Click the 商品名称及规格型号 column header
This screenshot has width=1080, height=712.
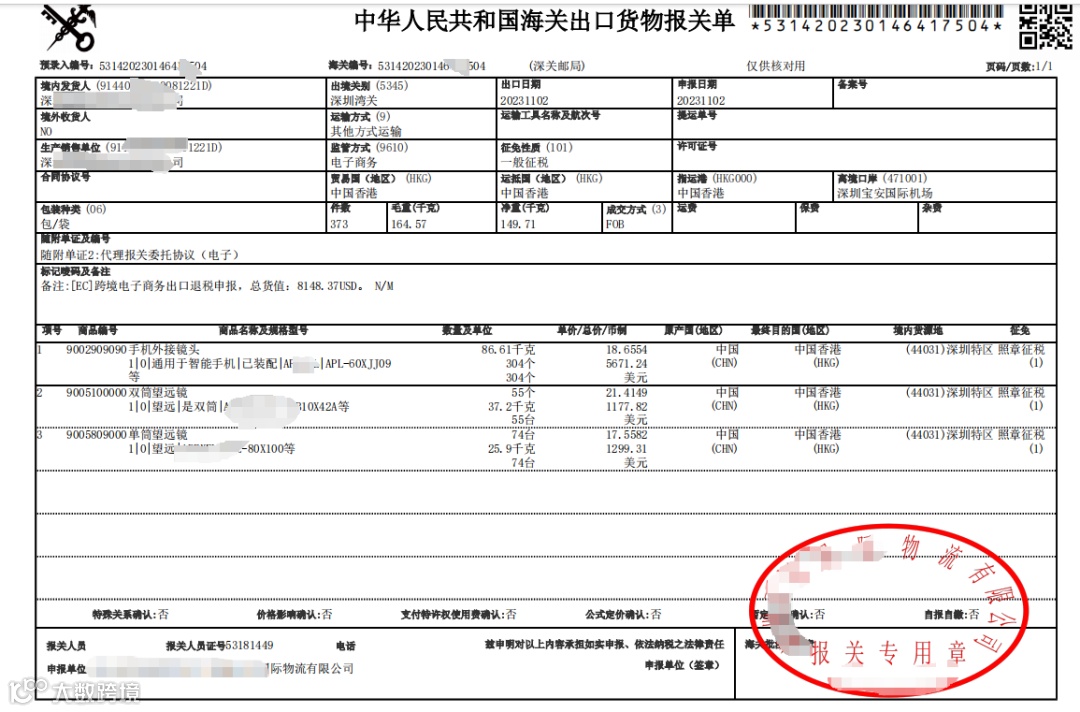[x=263, y=331]
